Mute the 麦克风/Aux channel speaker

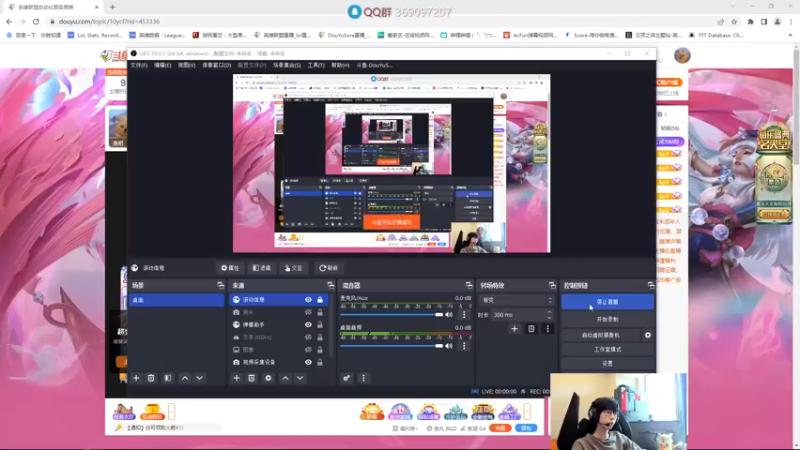point(449,314)
